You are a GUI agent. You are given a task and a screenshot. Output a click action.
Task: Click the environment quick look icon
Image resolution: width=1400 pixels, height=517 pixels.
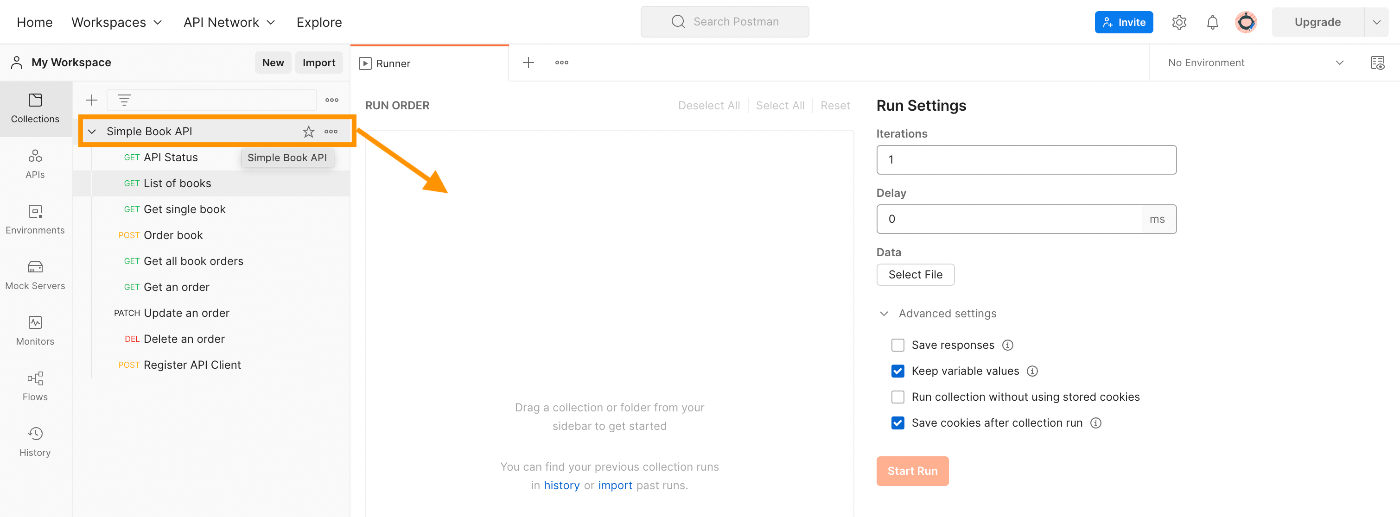point(1378,62)
